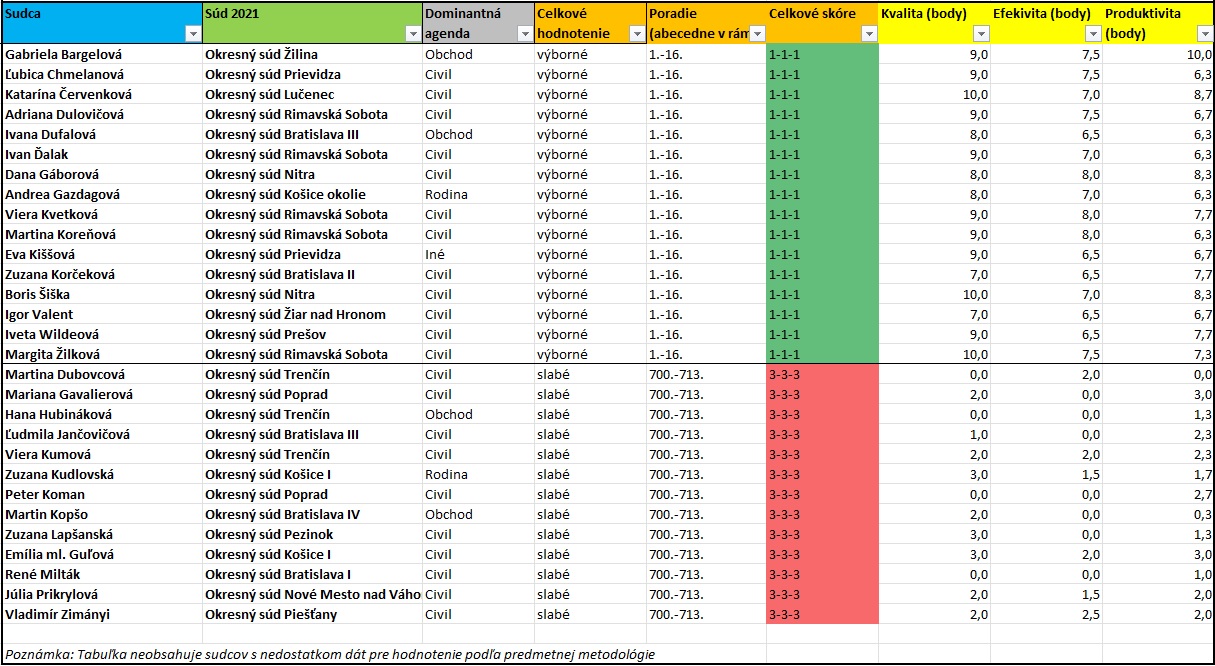The height and width of the screenshot is (666, 1215).
Task: Click the Poradie column filter arrow
Action: coord(756,34)
